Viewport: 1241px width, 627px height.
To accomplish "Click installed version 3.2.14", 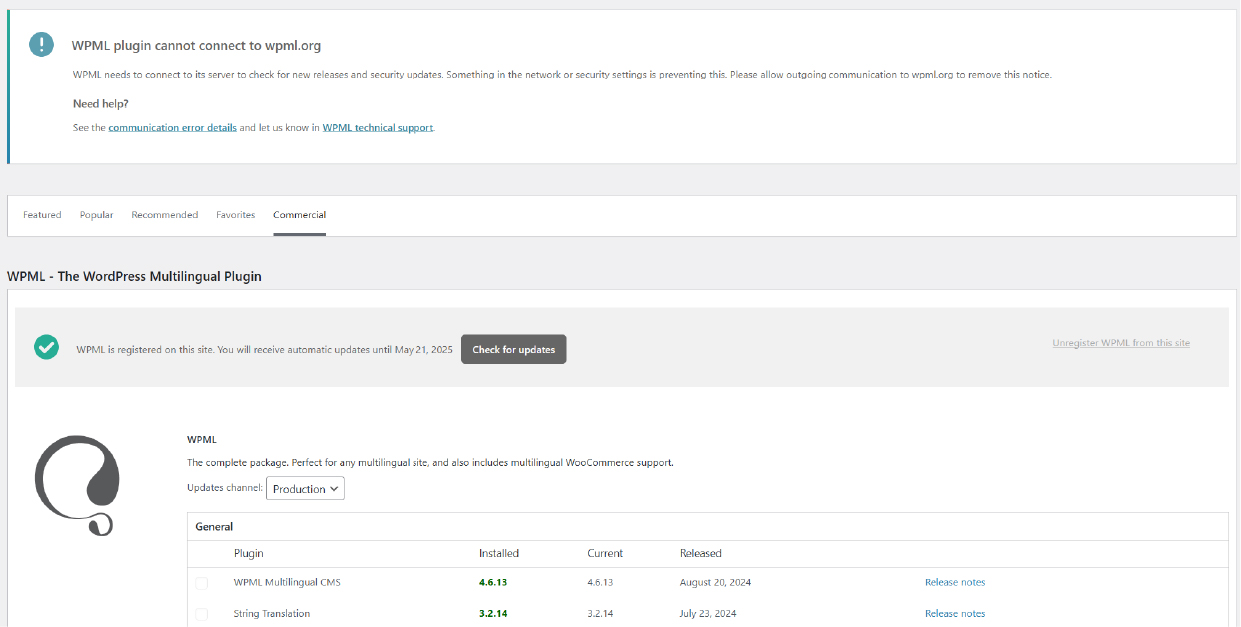I will pos(493,613).
